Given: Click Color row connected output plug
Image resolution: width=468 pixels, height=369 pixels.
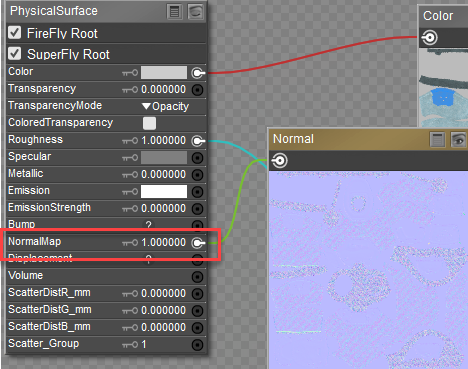Looking at the screenshot, I should (x=198, y=73).
